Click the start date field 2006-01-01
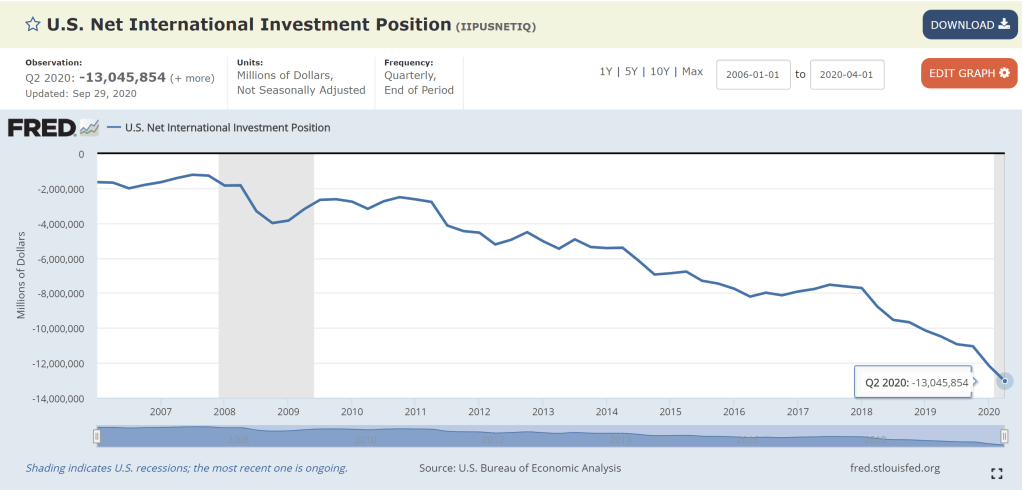The image size is (1022, 490). [753, 74]
